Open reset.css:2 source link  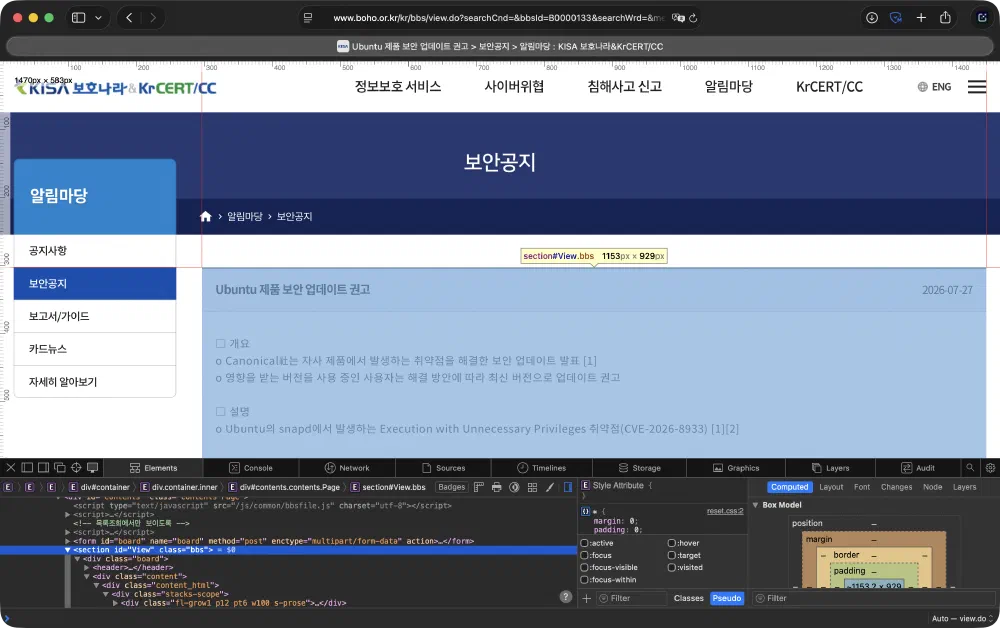coord(724,511)
